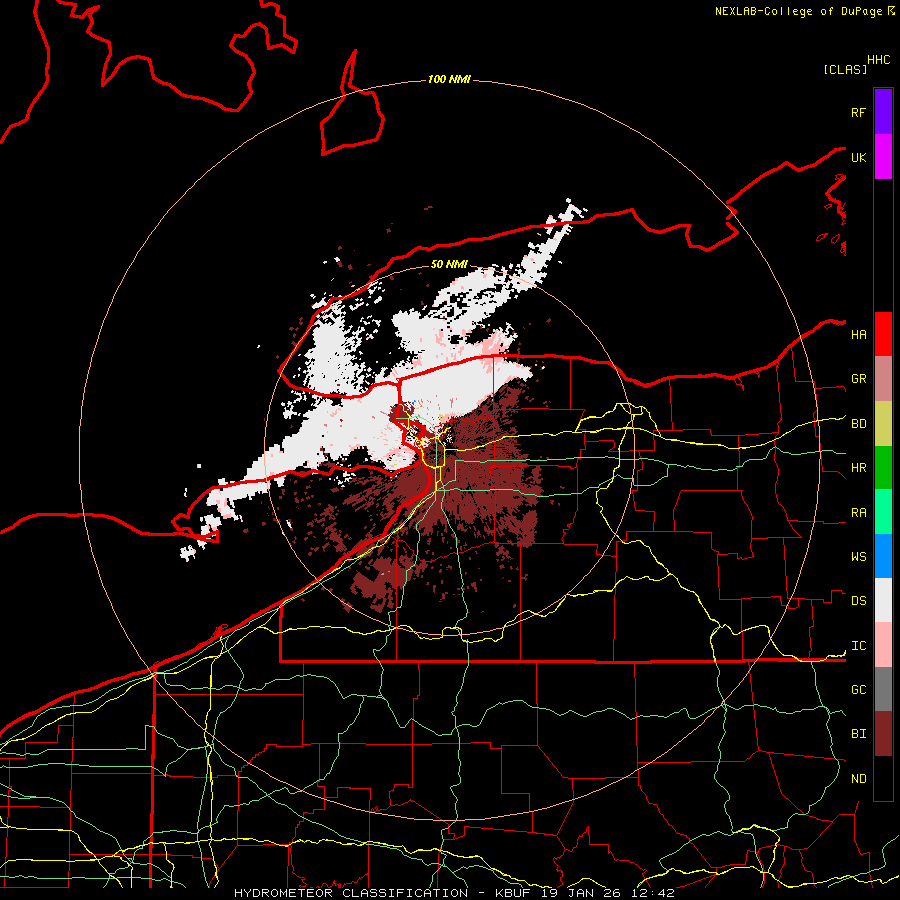Click the KBUF station identifier
This screenshot has width=900, height=900.
coord(514,893)
